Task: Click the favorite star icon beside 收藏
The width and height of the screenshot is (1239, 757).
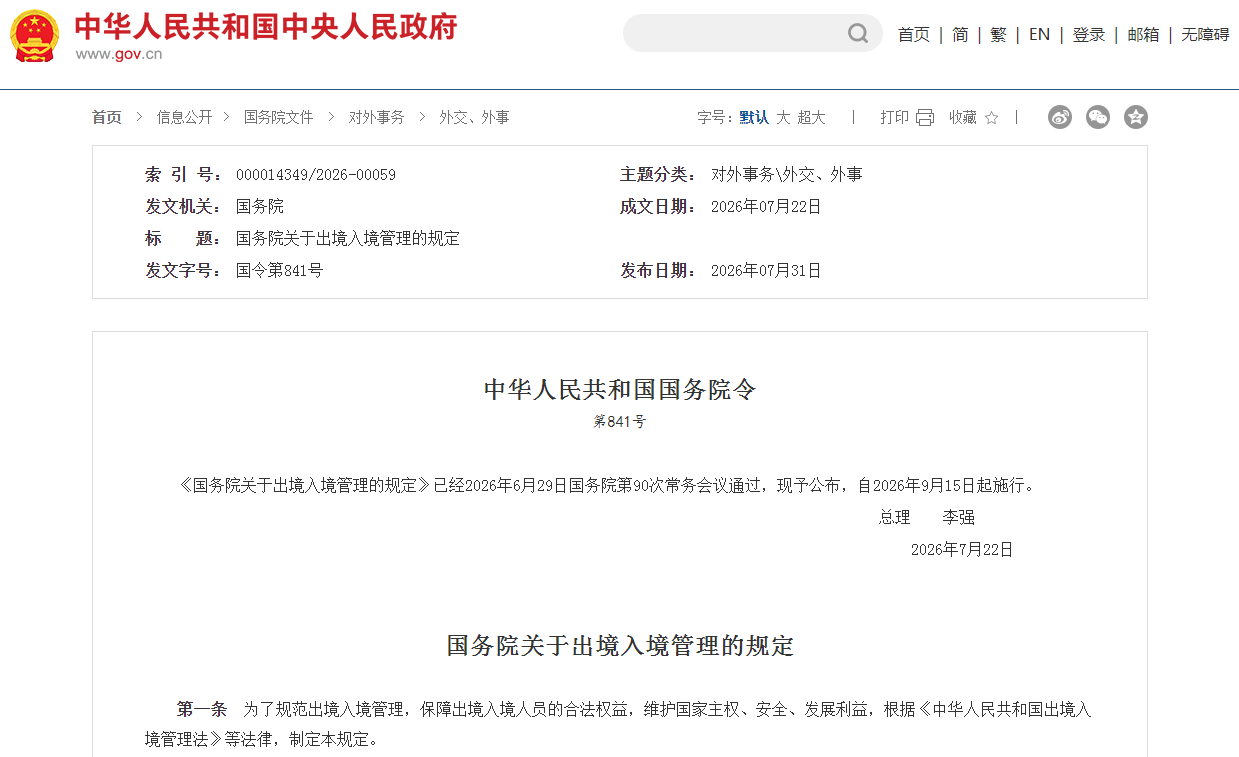Action: point(991,118)
